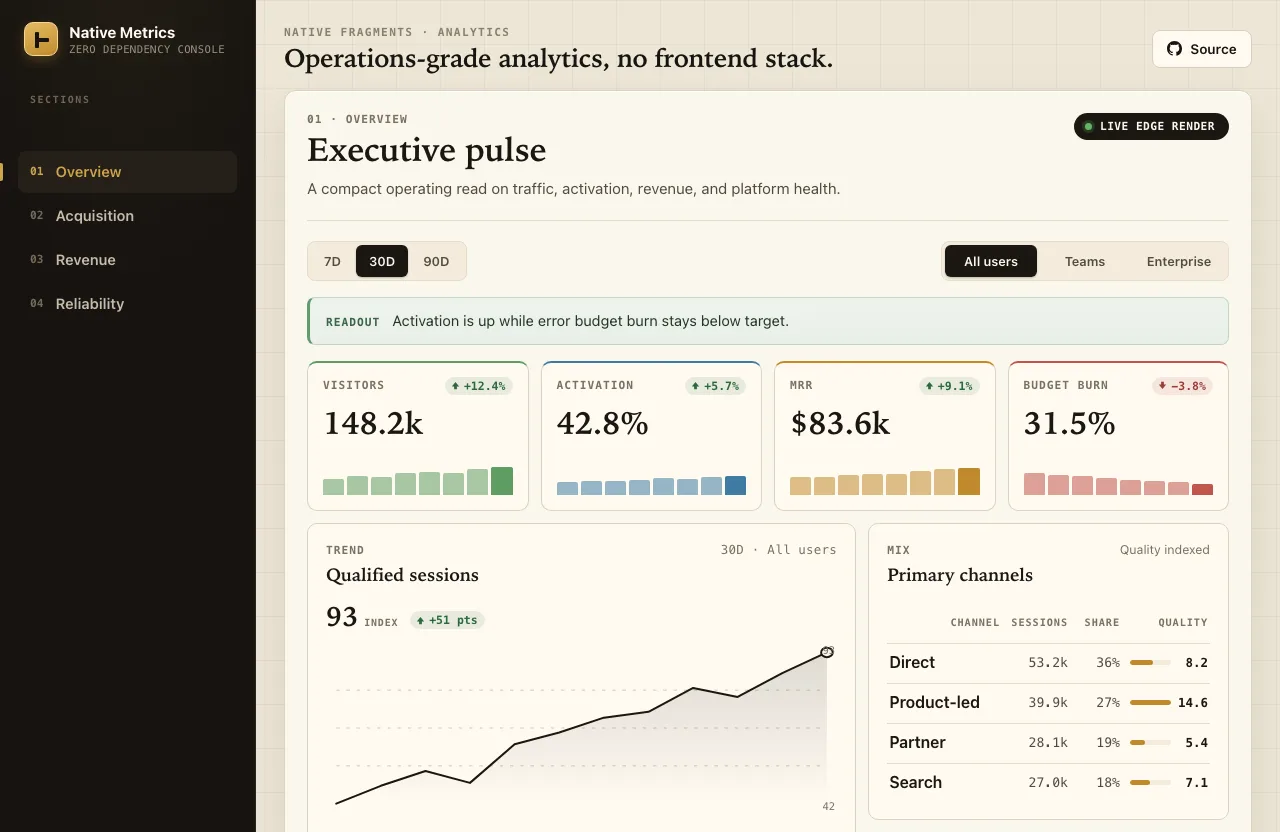Screen dimensions: 1280x832
Task: Select the 30D time range
Action: (x=382, y=261)
